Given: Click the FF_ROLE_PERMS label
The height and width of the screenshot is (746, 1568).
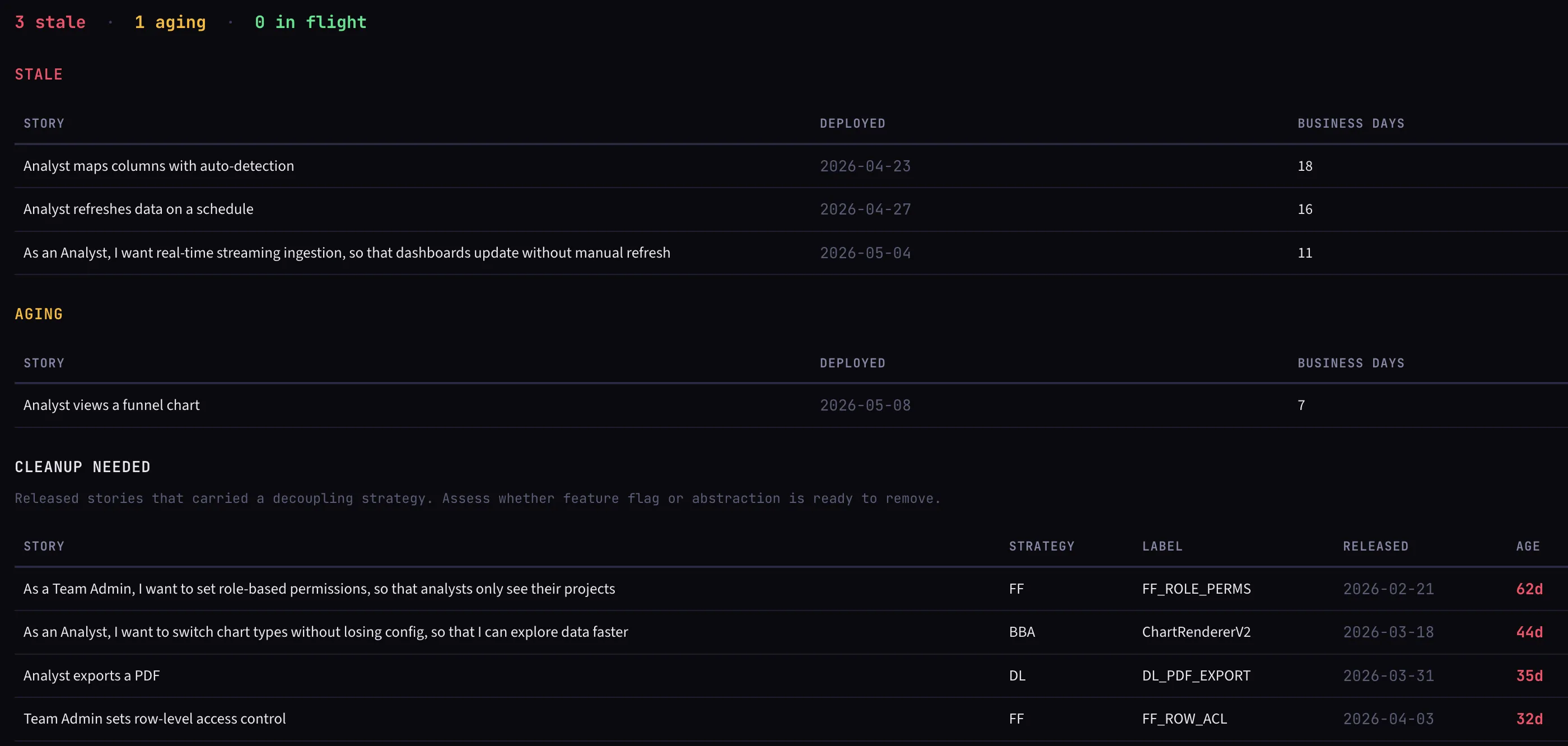Looking at the screenshot, I should [x=1196, y=589].
